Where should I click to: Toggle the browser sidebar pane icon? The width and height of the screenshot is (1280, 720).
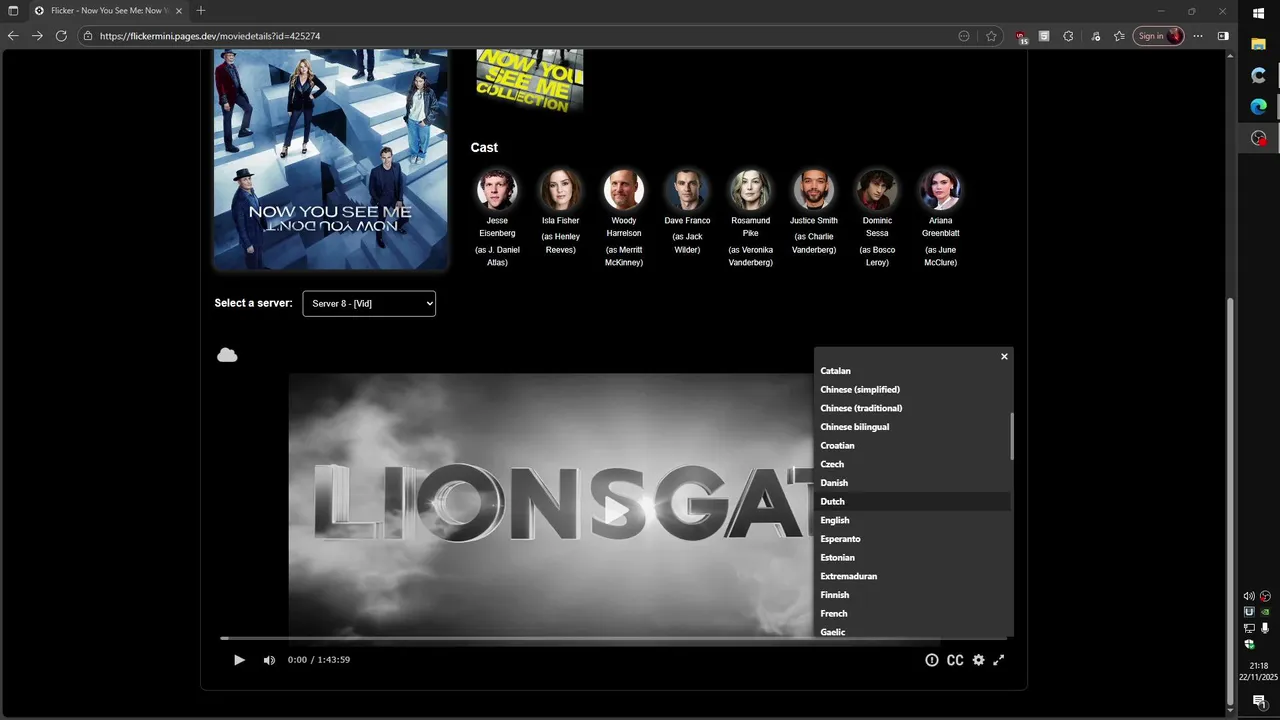point(1223,36)
